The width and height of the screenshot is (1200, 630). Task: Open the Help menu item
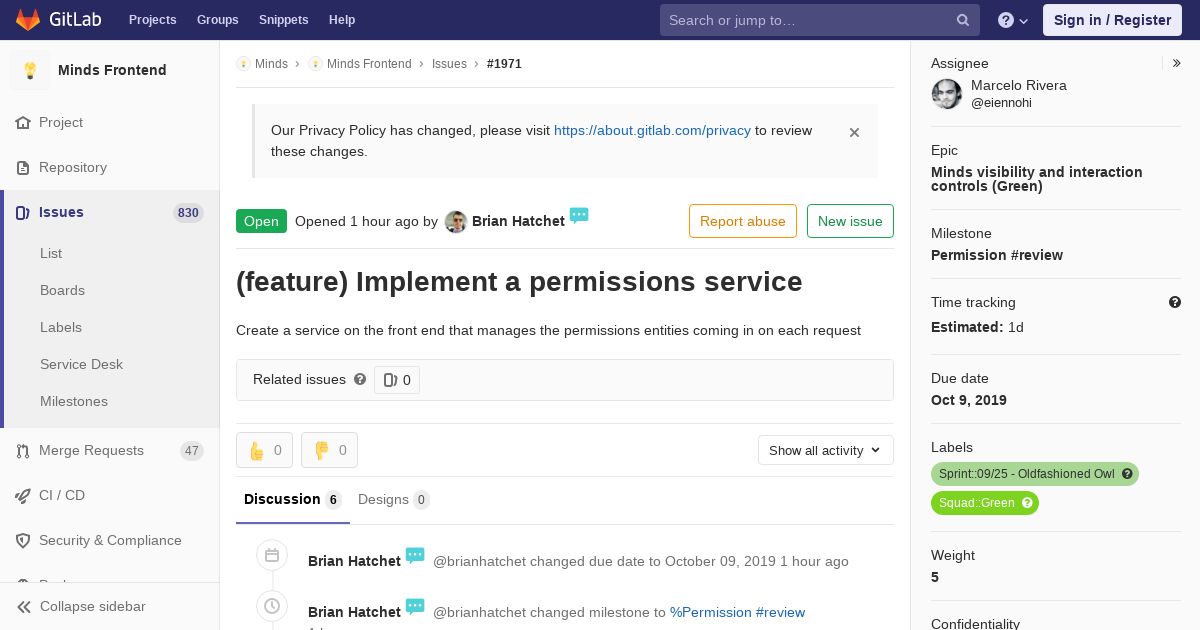tap(342, 20)
